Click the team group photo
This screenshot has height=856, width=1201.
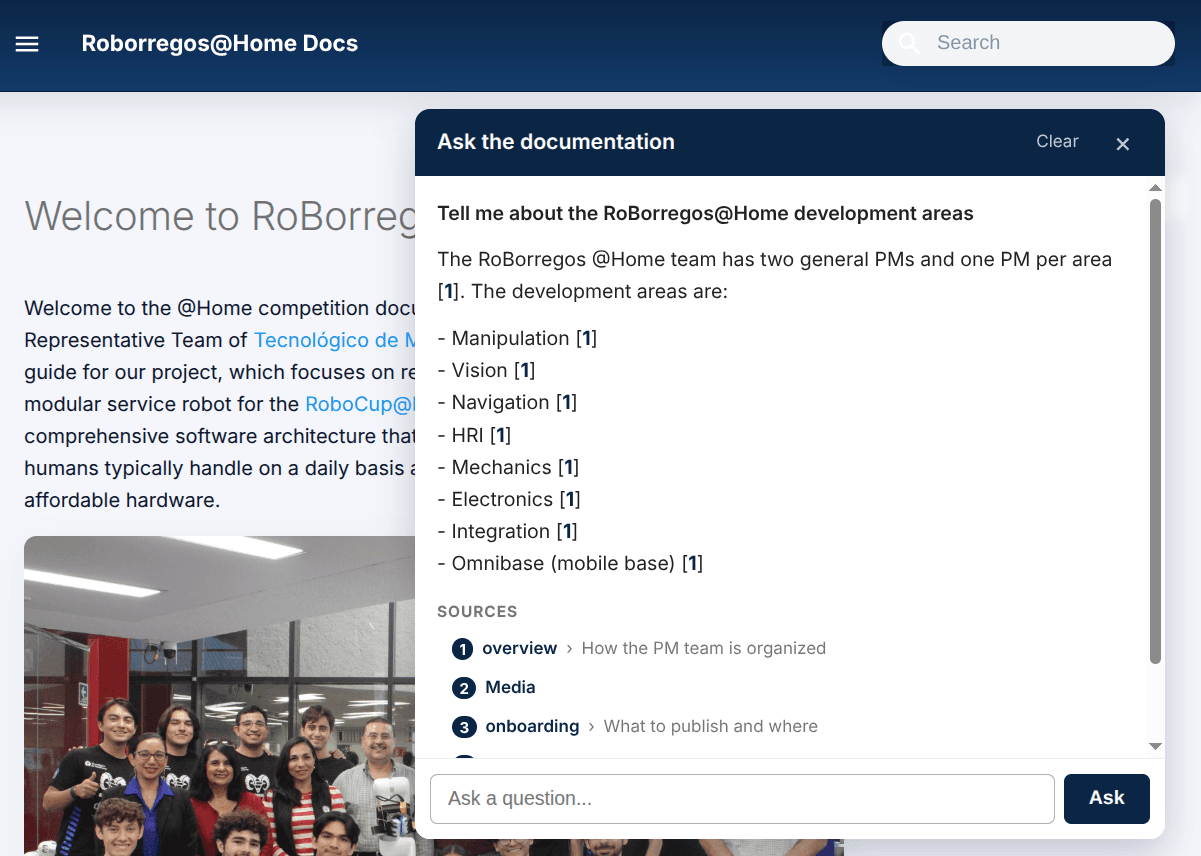[220, 696]
